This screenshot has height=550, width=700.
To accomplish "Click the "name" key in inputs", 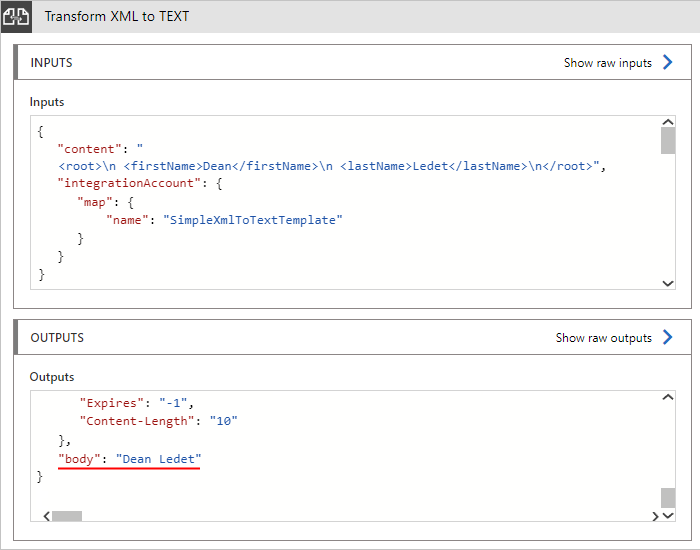I will [x=127, y=220].
